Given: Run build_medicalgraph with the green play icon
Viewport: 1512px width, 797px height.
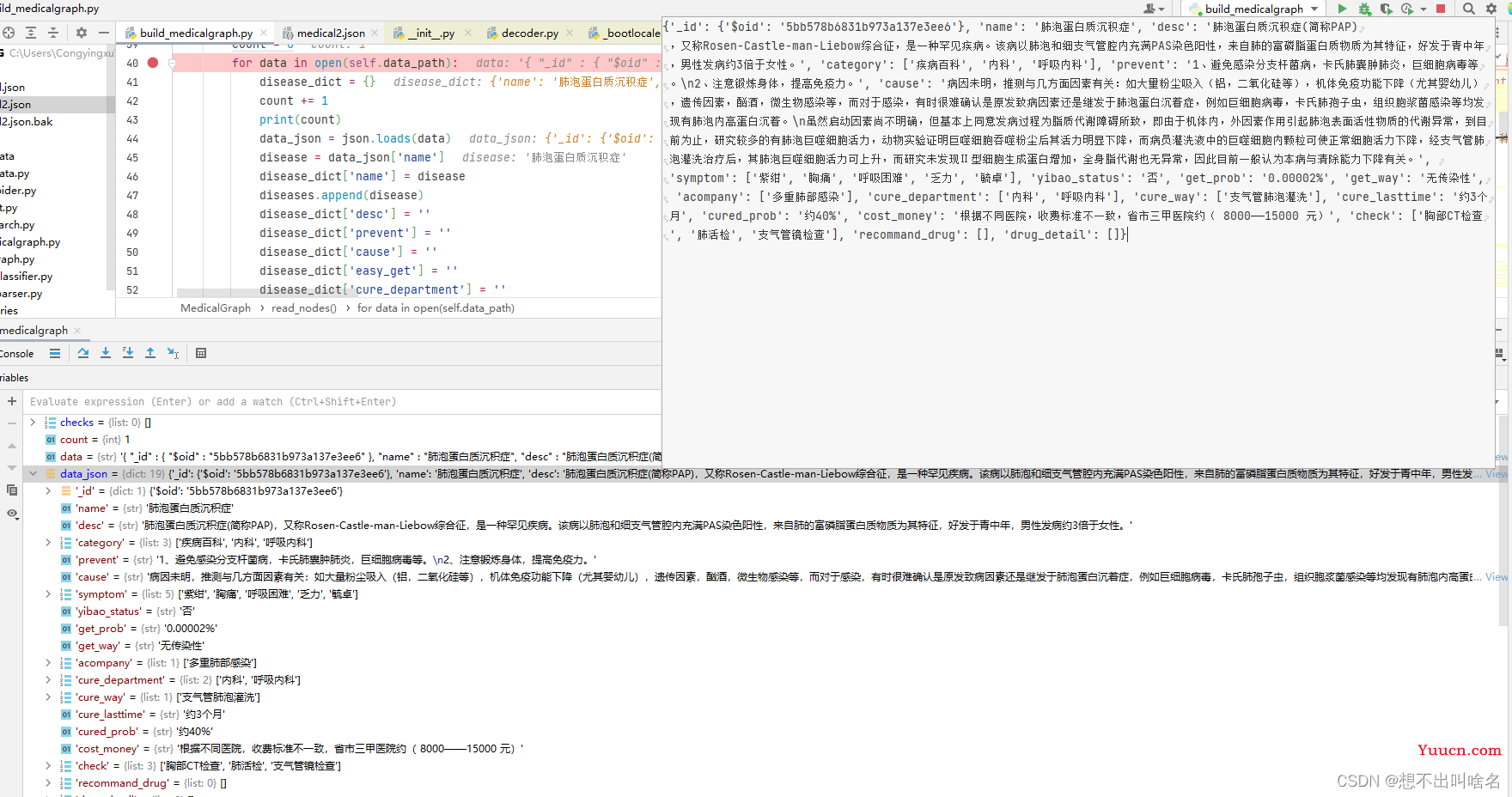Looking at the screenshot, I should pos(1342,9).
